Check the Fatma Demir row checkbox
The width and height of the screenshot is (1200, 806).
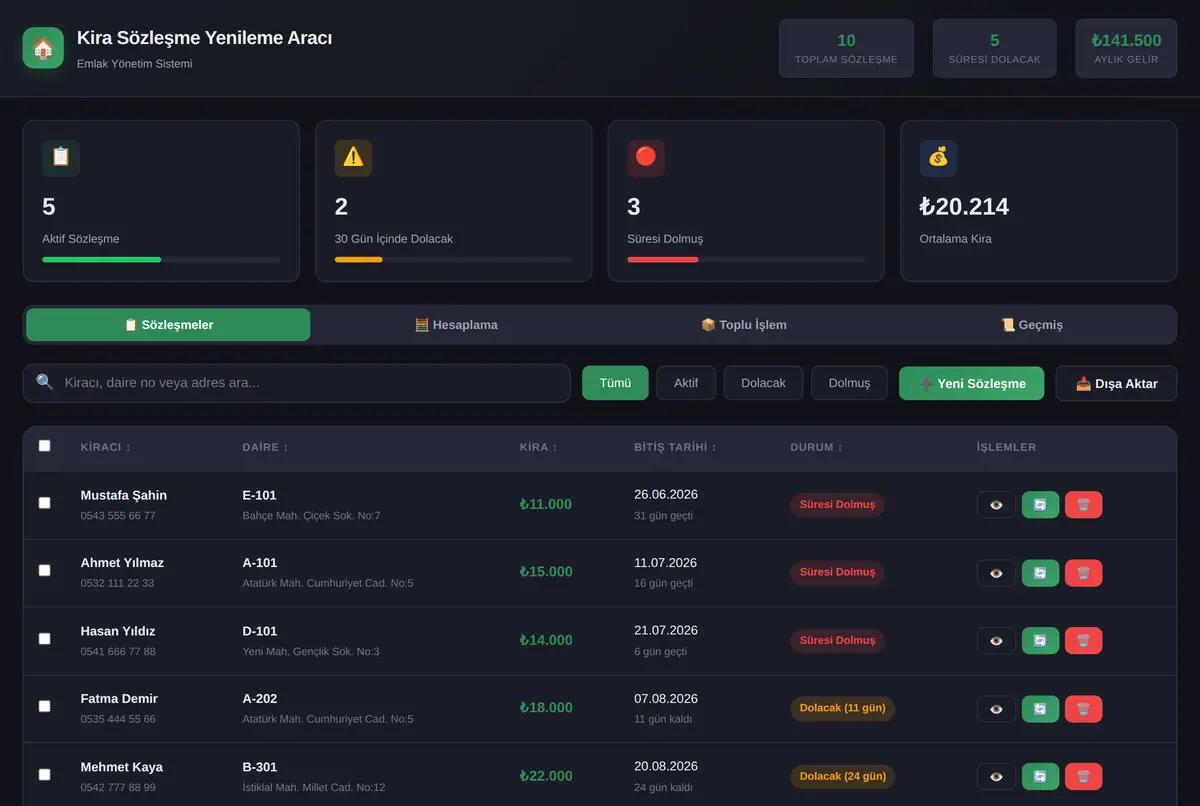tap(44, 706)
